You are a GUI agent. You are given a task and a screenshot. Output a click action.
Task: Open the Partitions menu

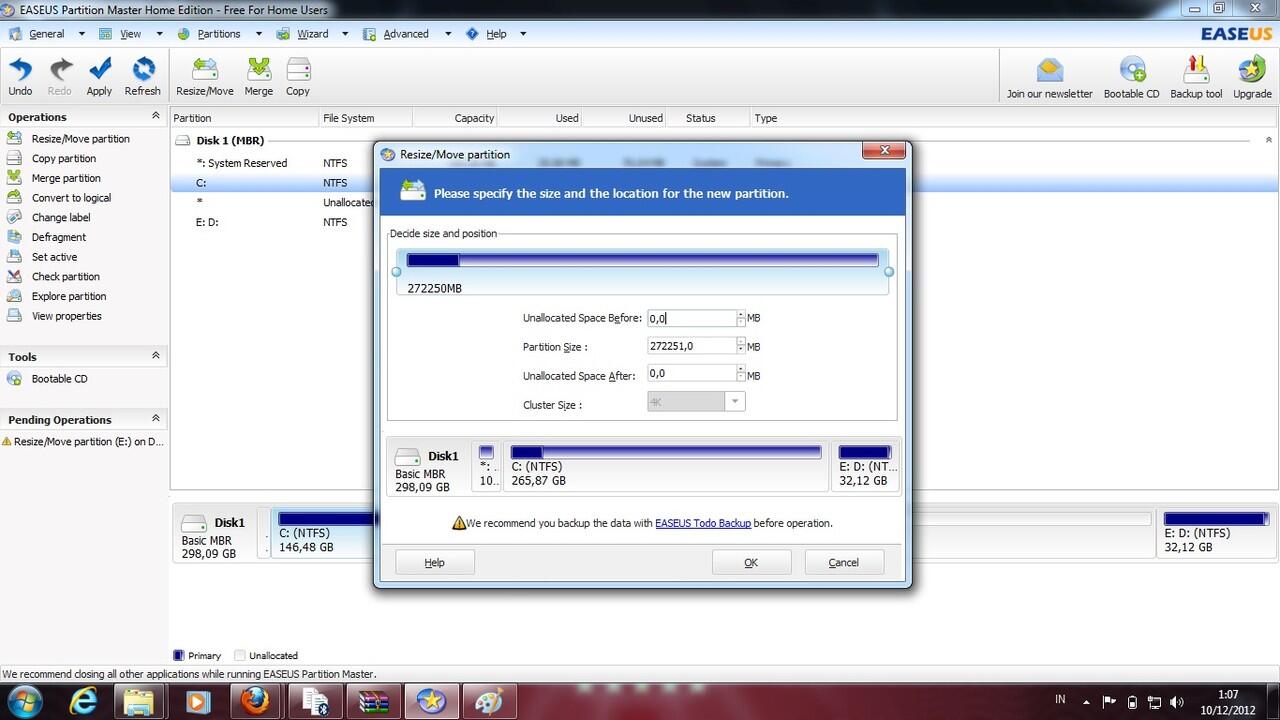coord(218,34)
